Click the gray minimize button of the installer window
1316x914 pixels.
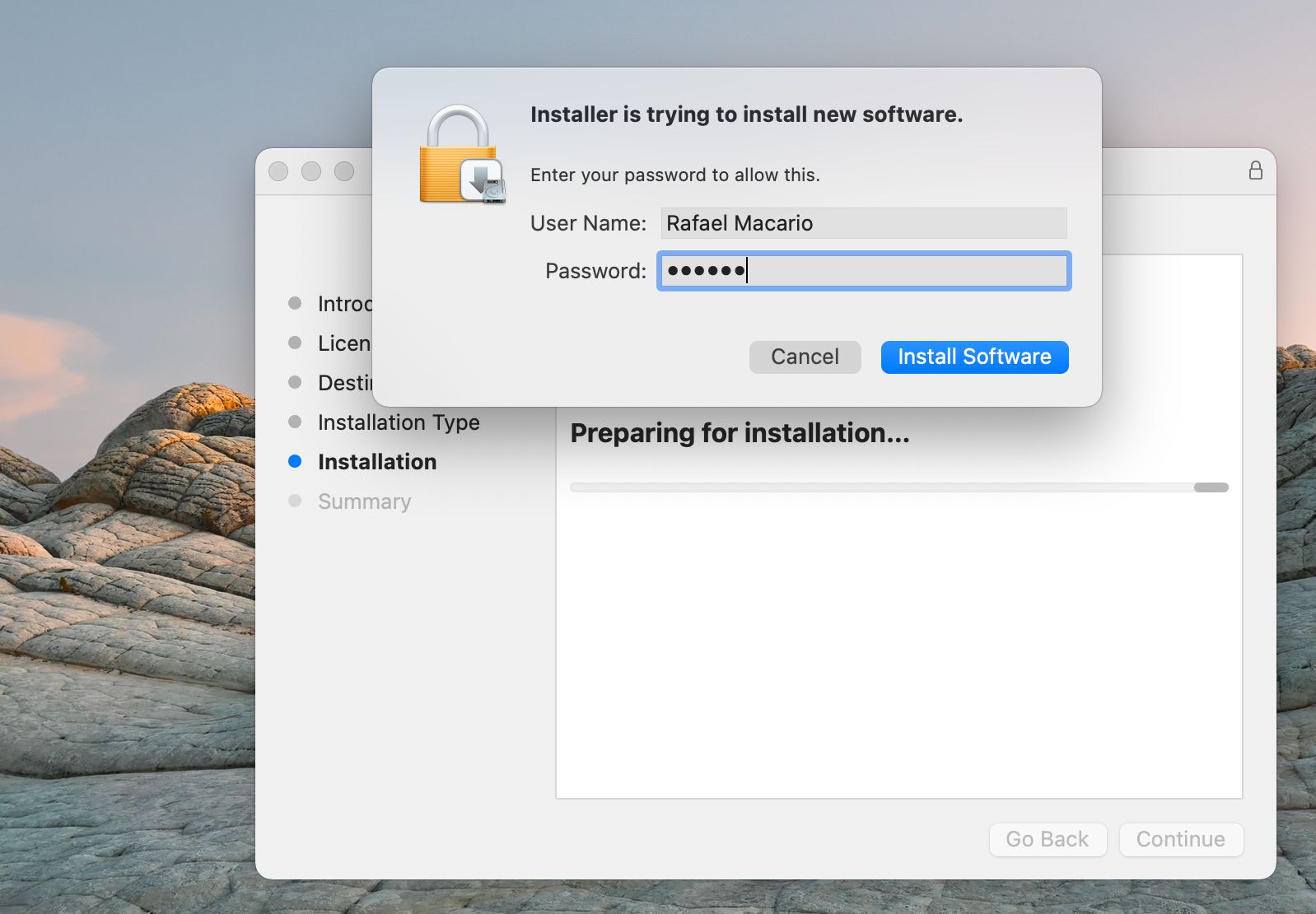(x=311, y=171)
